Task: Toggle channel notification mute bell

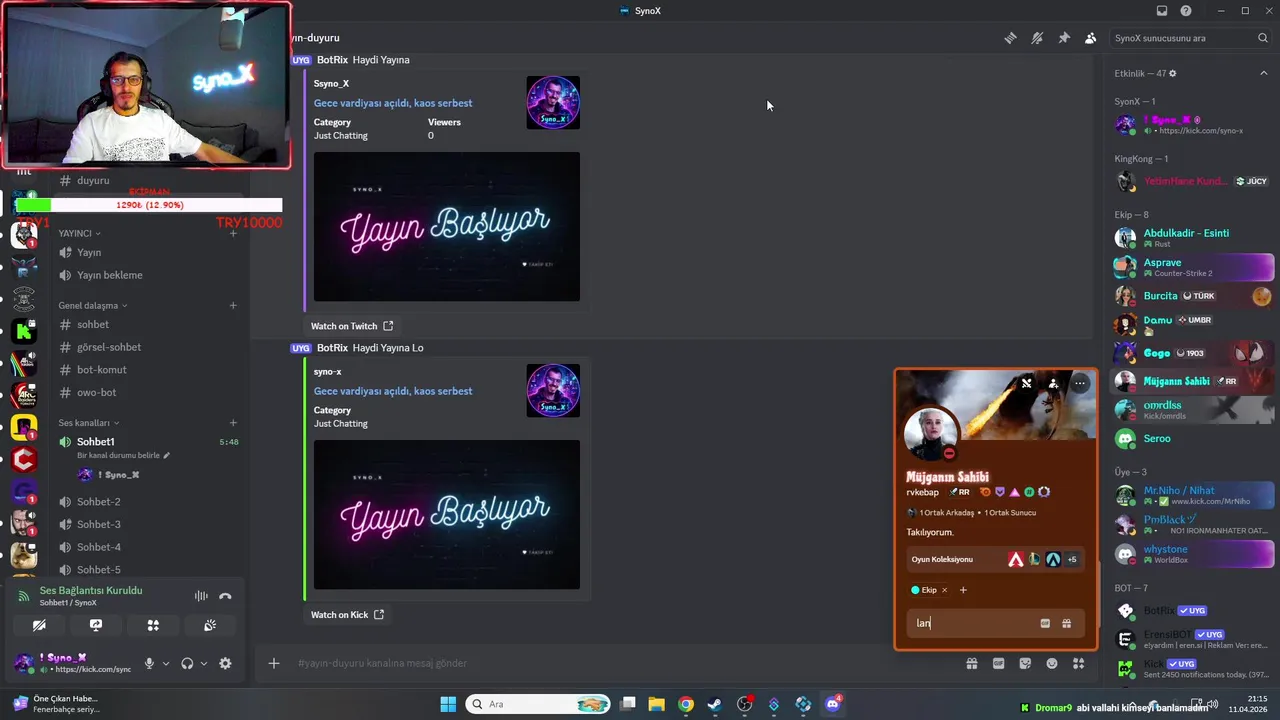Action: click(1037, 38)
